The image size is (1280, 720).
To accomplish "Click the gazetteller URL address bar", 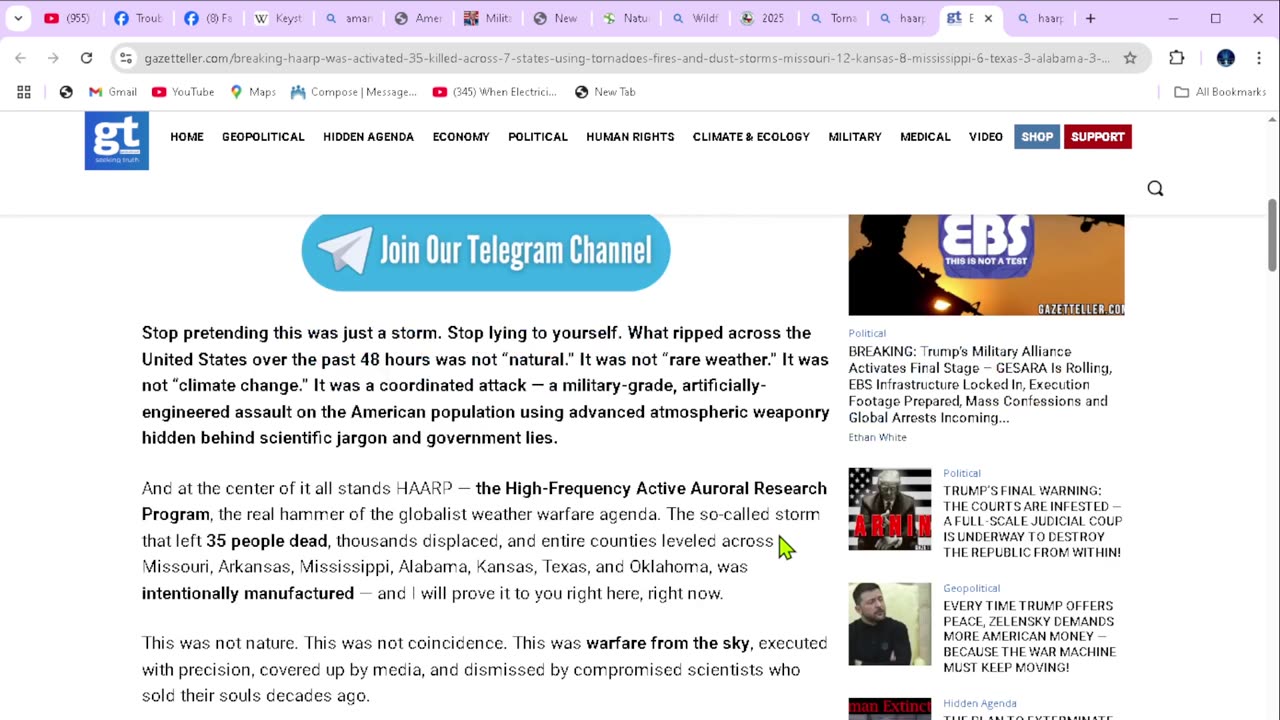I will pyautogui.click(x=626, y=58).
